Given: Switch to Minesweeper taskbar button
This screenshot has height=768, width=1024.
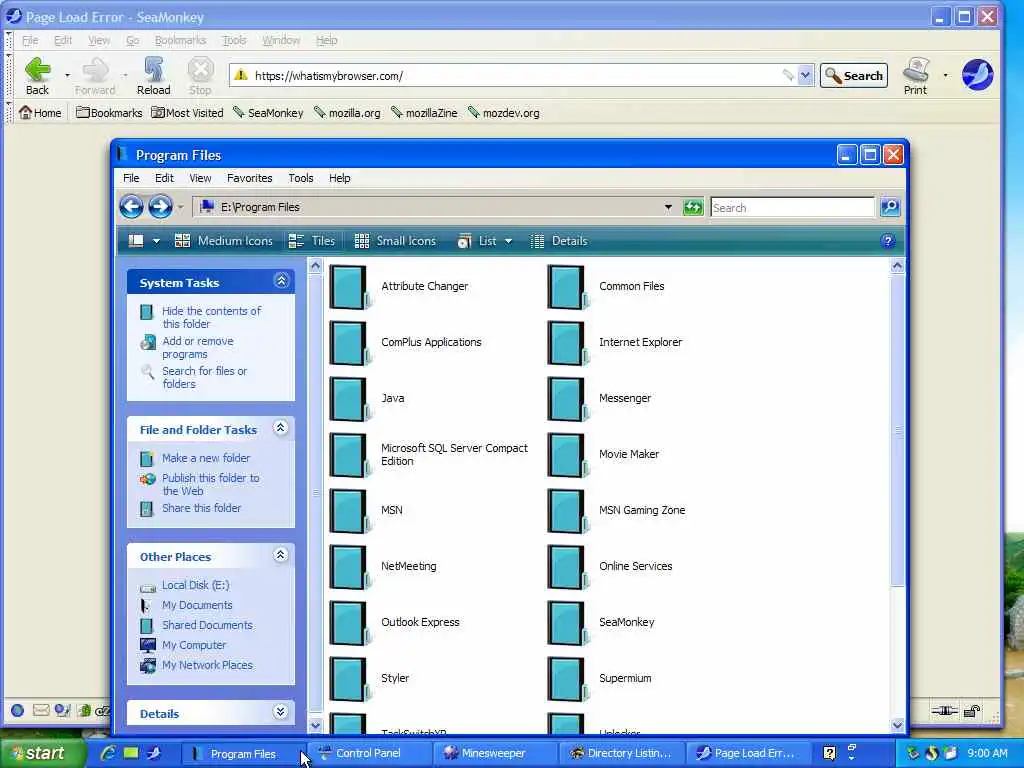Looking at the screenshot, I should point(494,753).
